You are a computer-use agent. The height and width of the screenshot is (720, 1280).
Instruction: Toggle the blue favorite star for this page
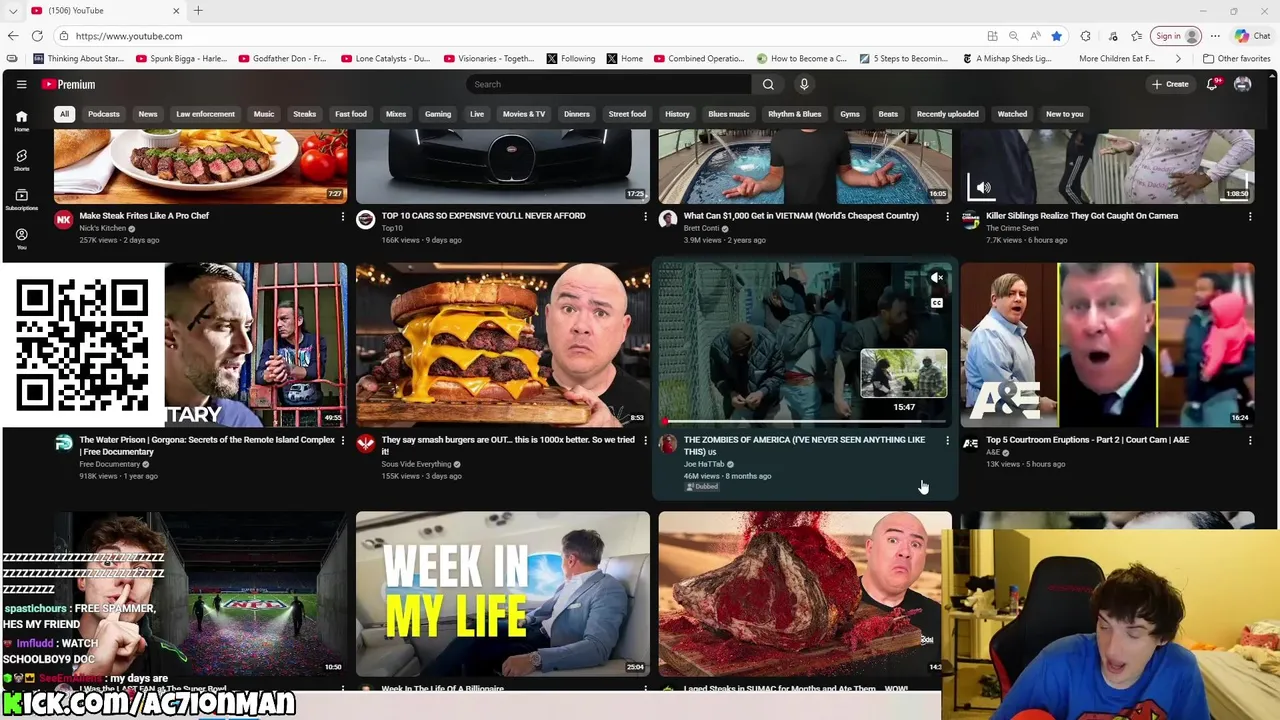pos(1056,36)
